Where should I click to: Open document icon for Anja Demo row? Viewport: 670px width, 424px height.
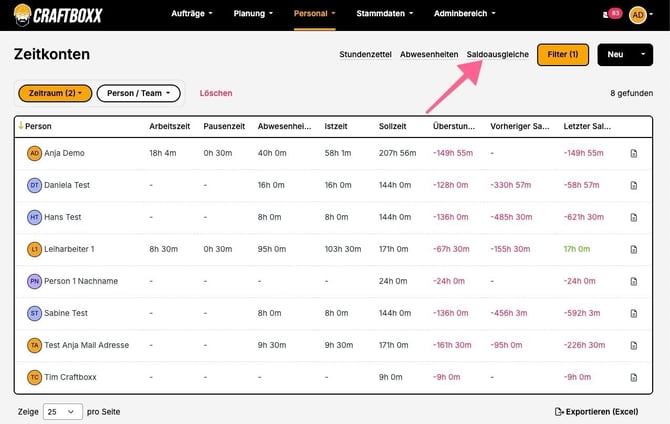coord(633,153)
